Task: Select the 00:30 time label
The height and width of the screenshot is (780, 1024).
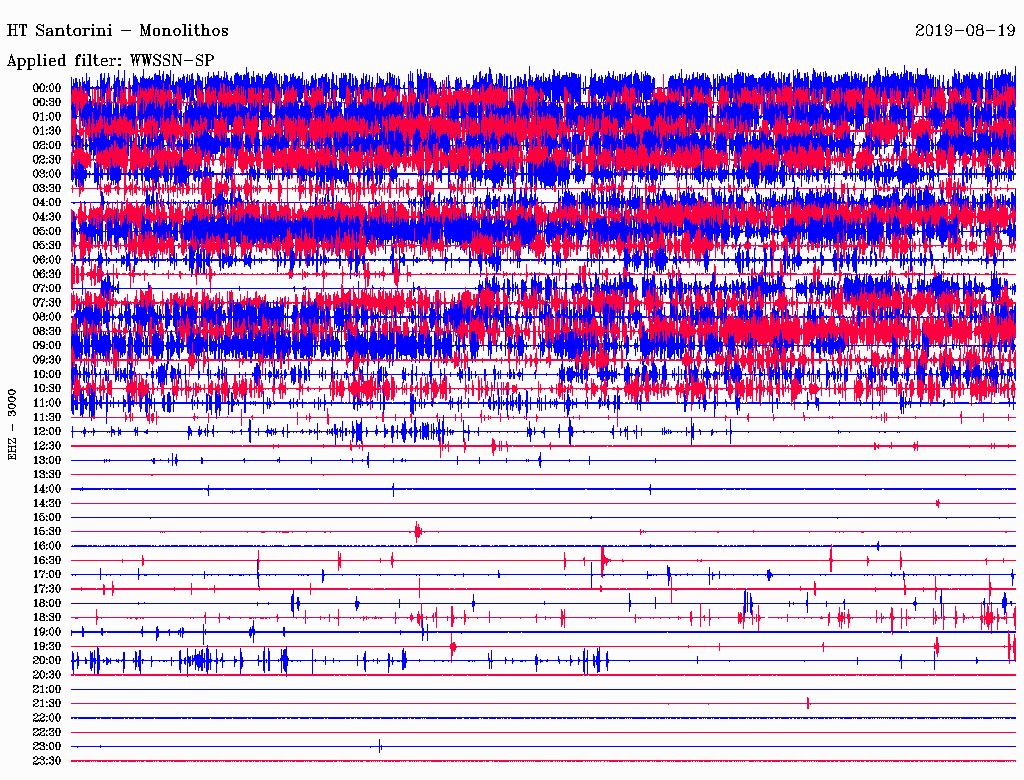Action: tap(47, 103)
